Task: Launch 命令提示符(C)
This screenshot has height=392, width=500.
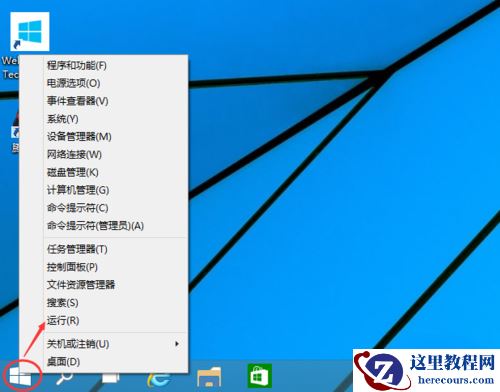Action: (104, 208)
